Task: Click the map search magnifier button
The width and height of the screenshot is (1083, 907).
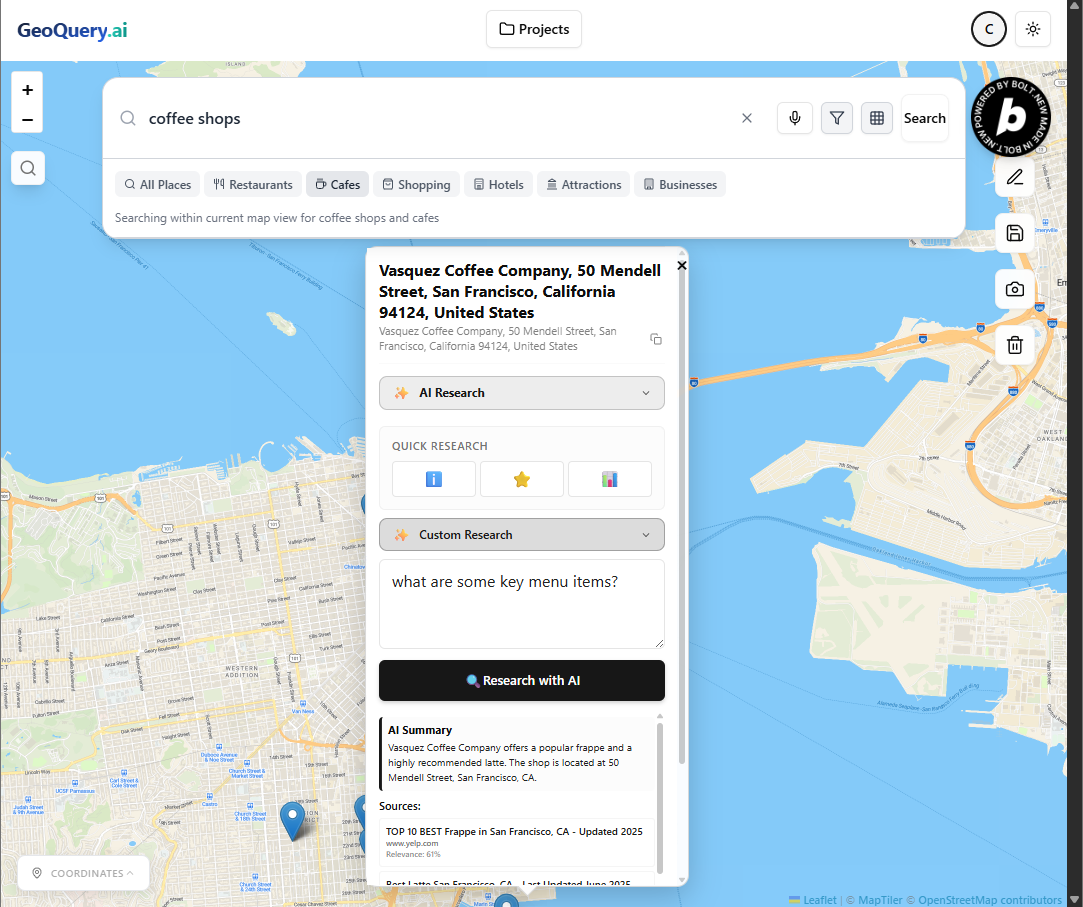Action: [x=28, y=168]
